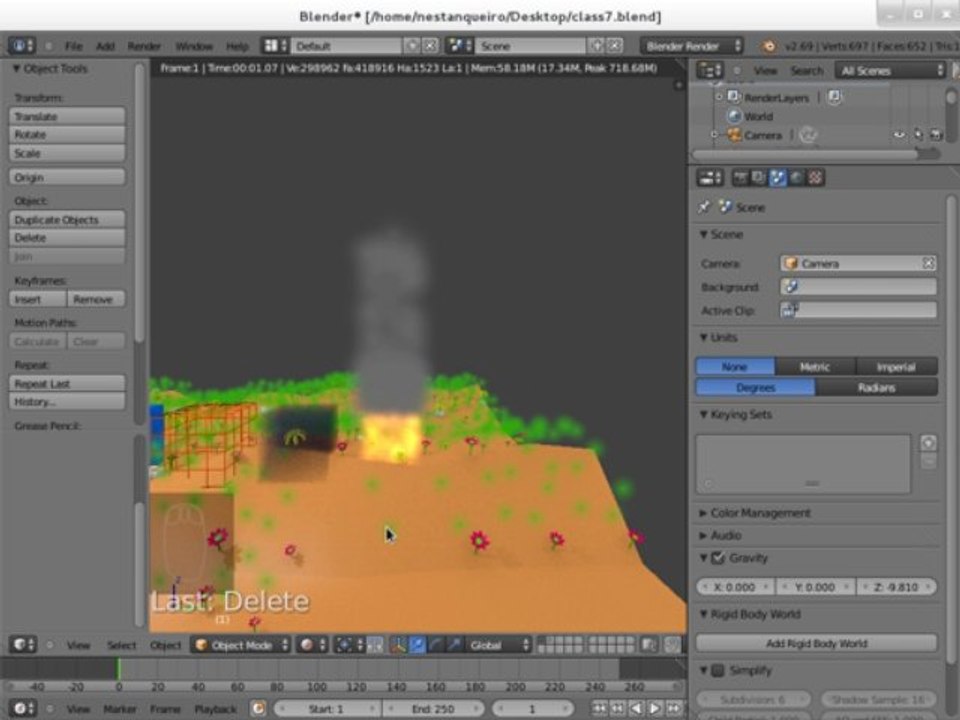Set rotation units to Degrees
Screen dimensions: 960x720
[x=756, y=388]
